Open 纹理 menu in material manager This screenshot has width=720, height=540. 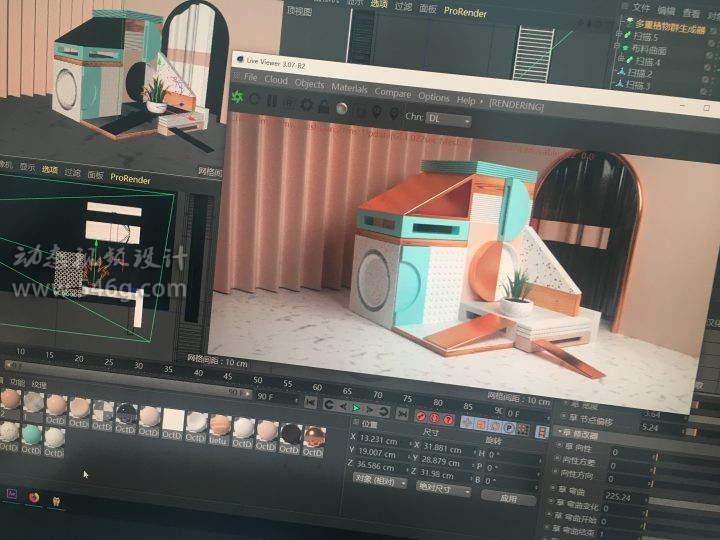(x=39, y=385)
